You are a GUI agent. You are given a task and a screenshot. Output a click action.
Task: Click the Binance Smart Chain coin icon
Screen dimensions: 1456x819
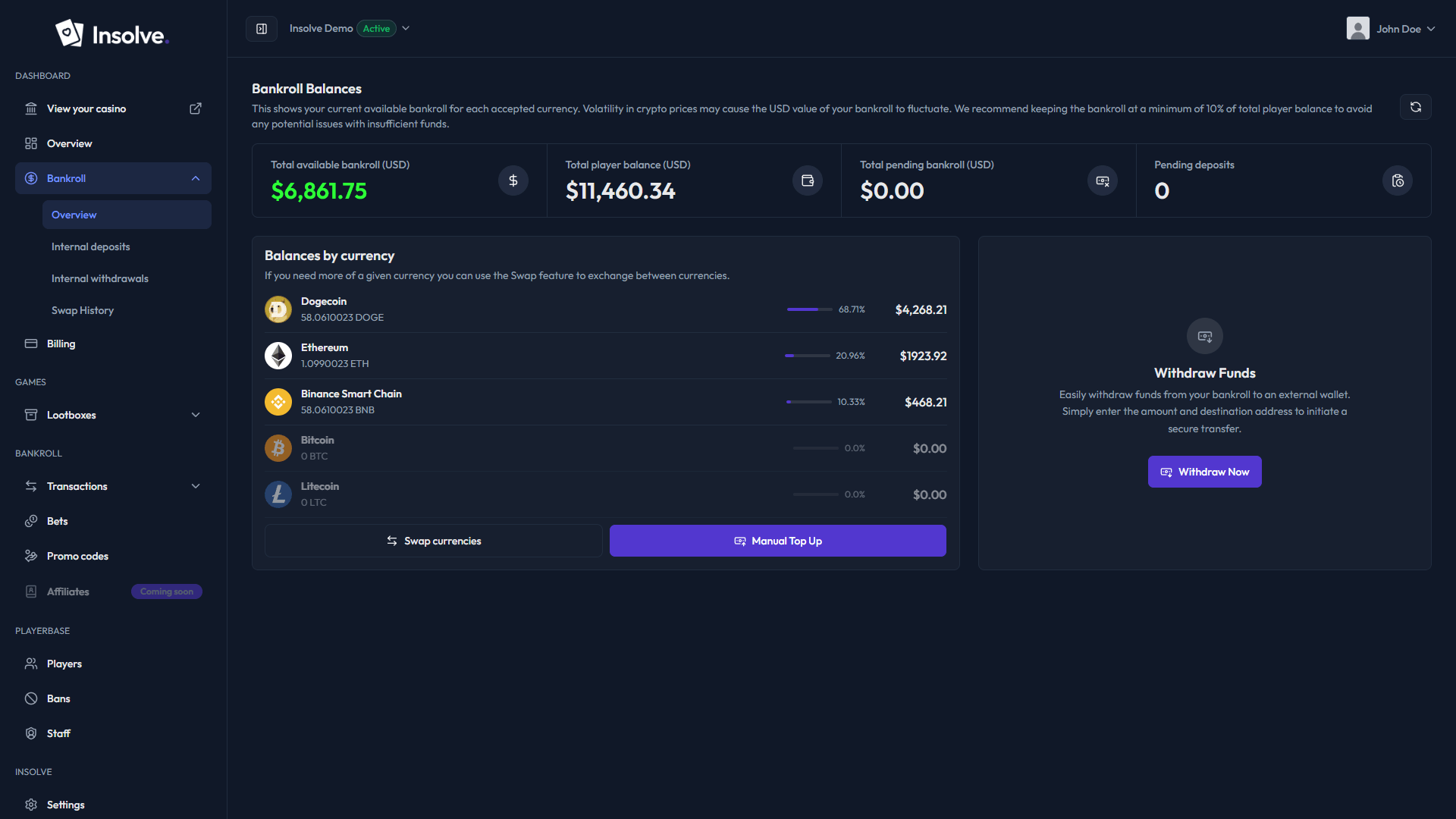click(278, 402)
